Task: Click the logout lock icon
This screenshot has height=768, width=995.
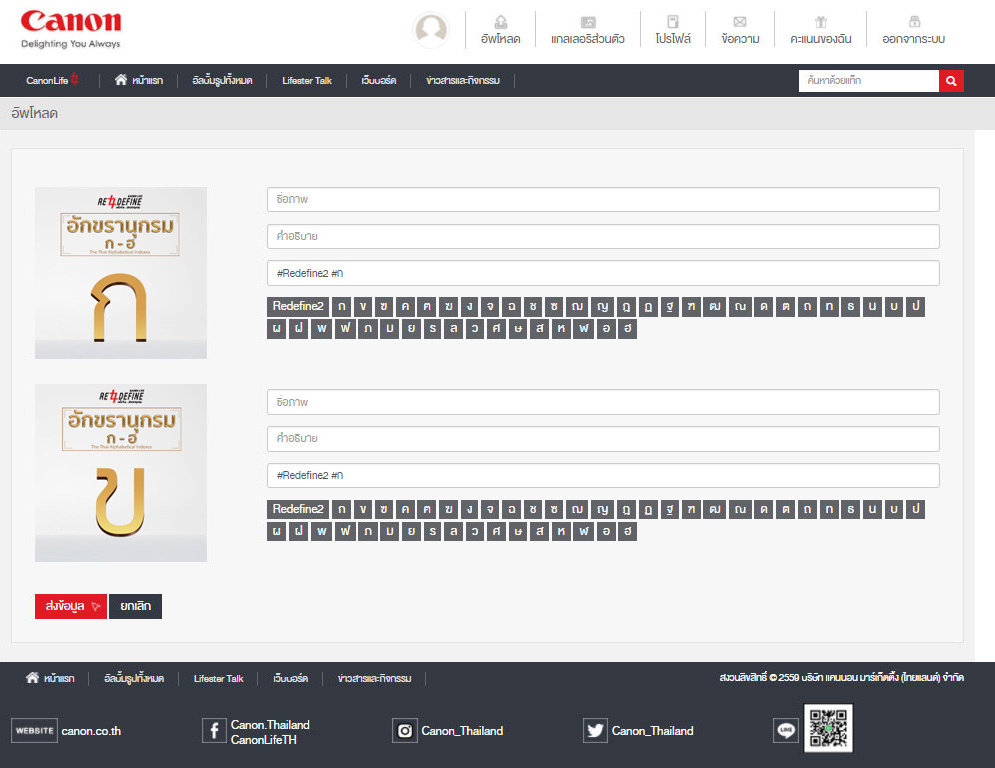Action: (913, 22)
